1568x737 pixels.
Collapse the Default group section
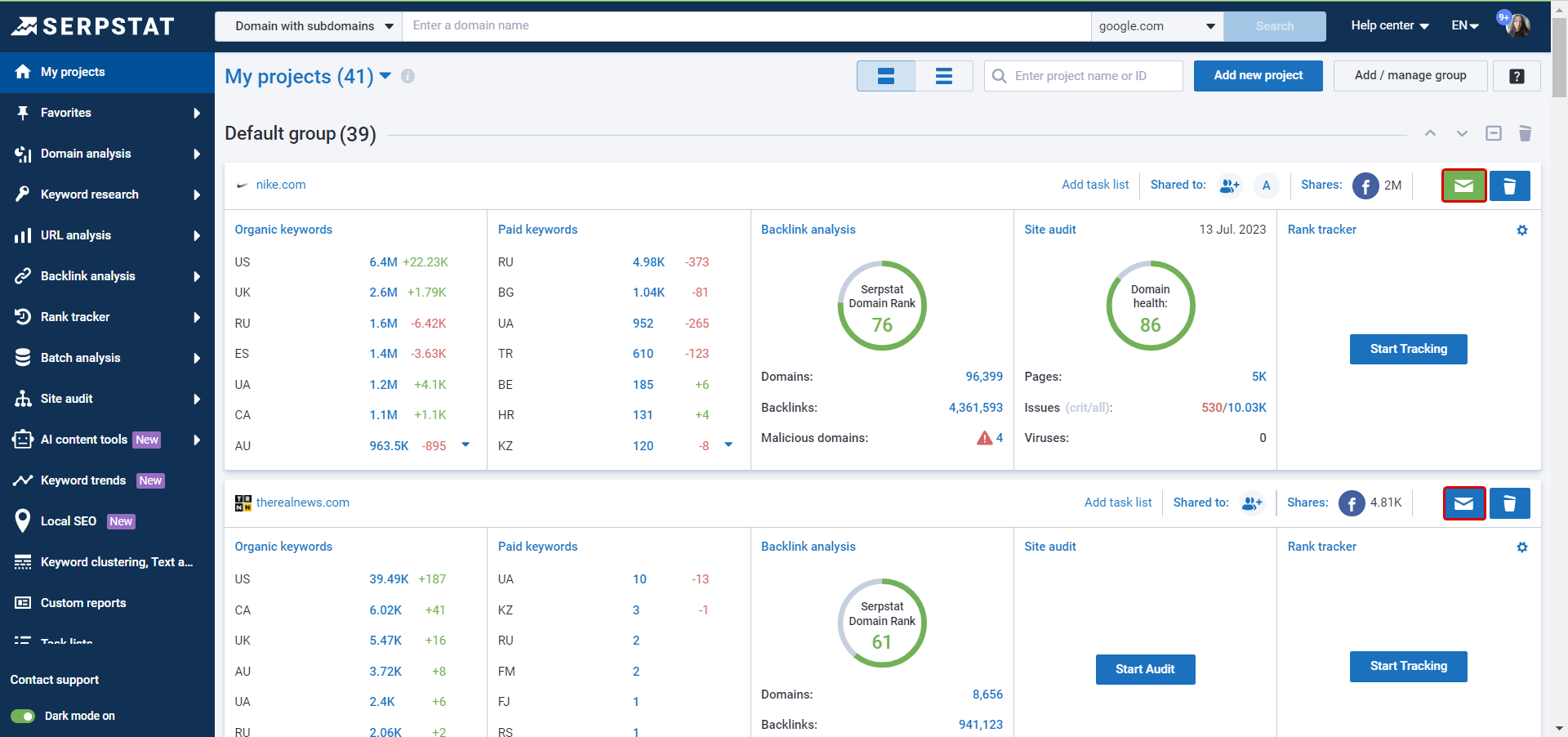(x=1493, y=133)
